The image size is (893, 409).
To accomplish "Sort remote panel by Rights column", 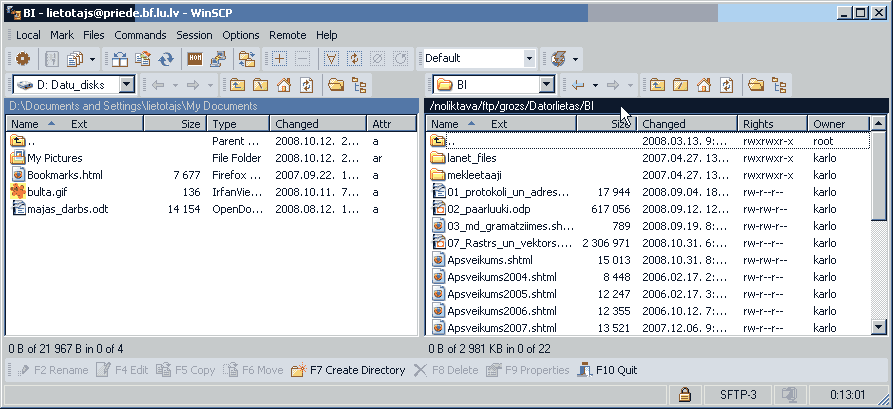I will point(772,124).
